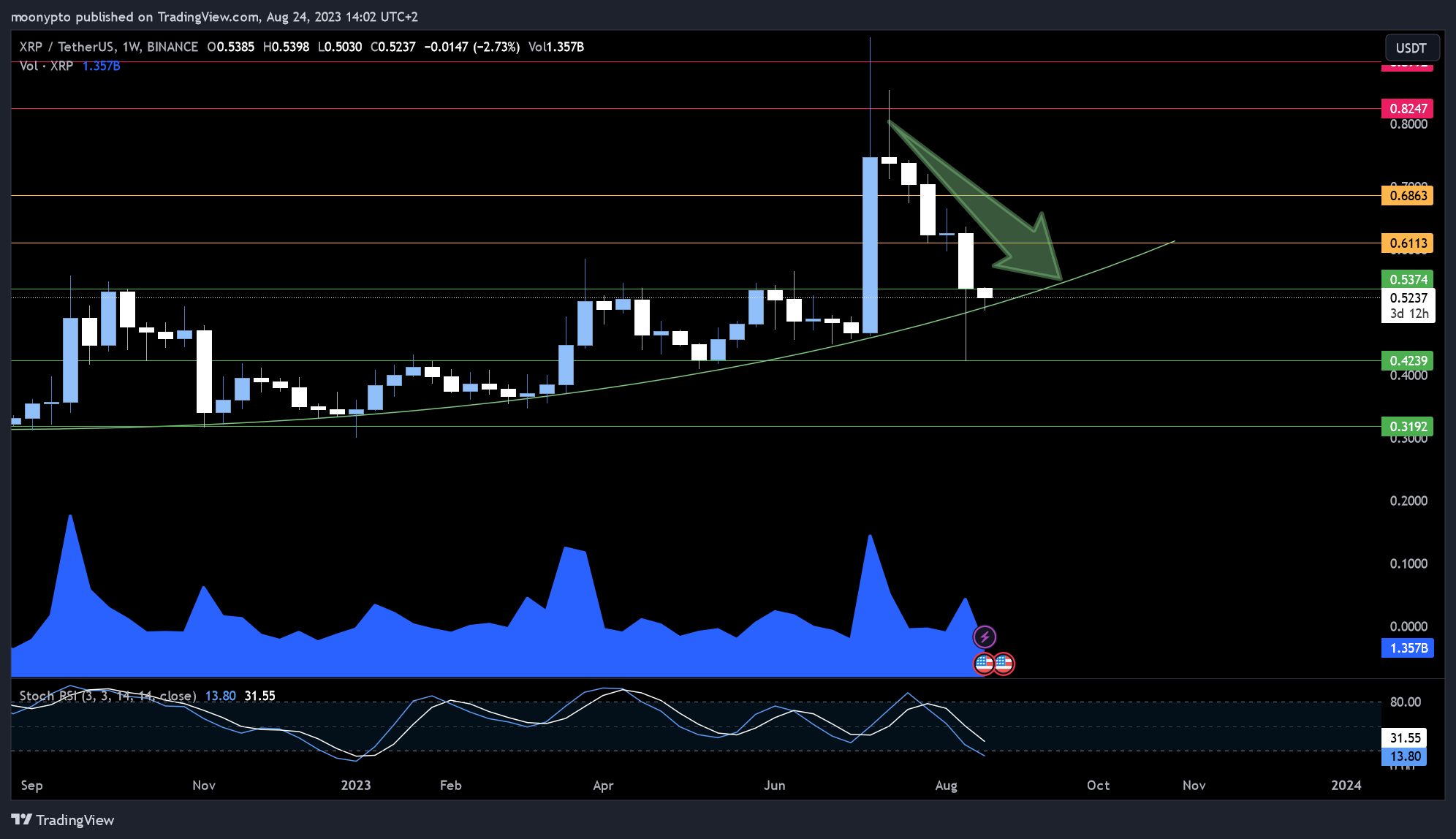Click the Nov label next to 2024
Screen dimensions: 1456x839
1194,785
